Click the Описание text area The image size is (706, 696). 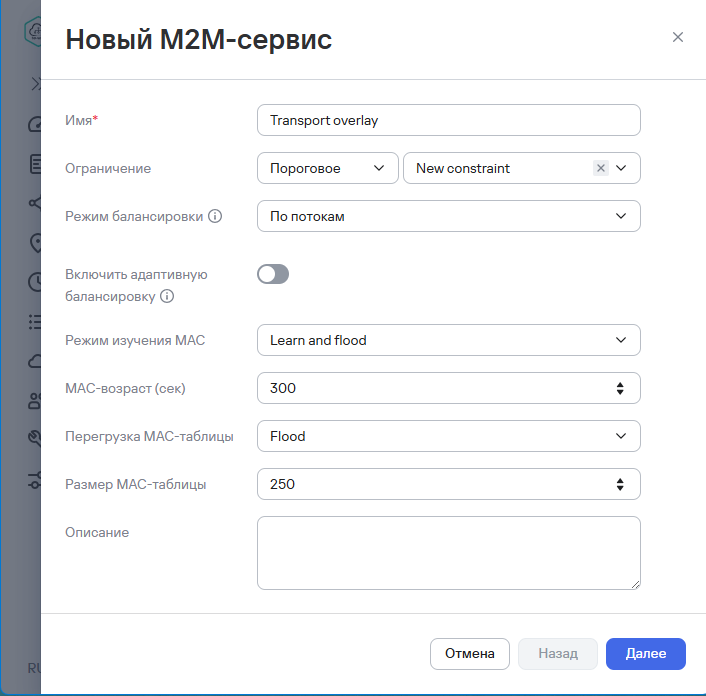(x=448, y=553)
